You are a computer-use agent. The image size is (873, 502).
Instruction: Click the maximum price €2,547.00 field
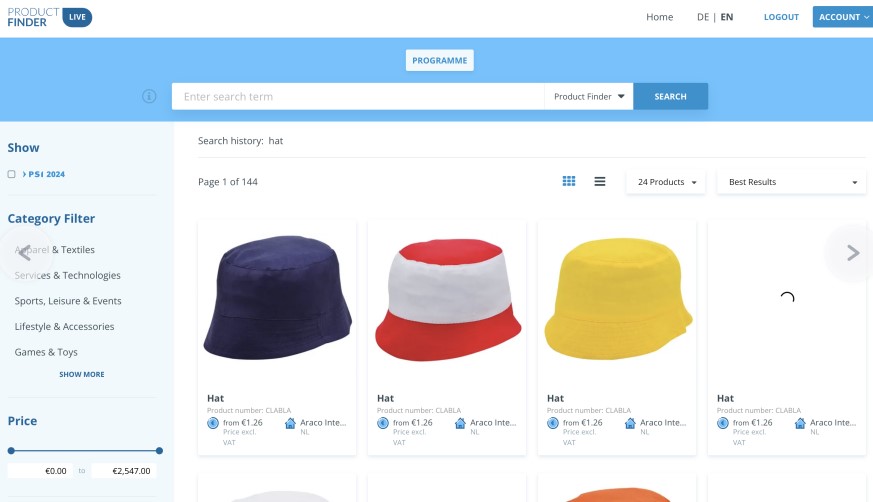(x=124, y=471)
